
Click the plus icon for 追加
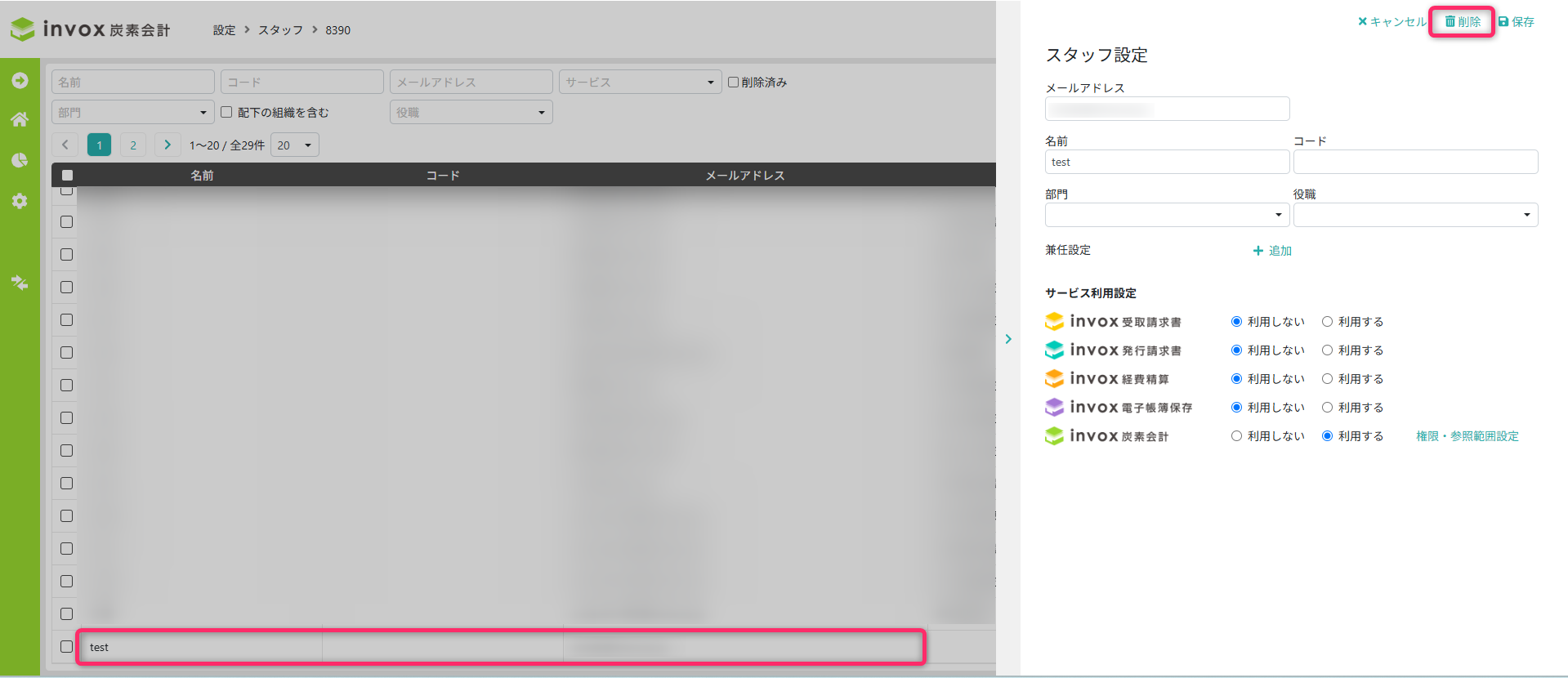pyautogui.click(x=1258, y=251)
